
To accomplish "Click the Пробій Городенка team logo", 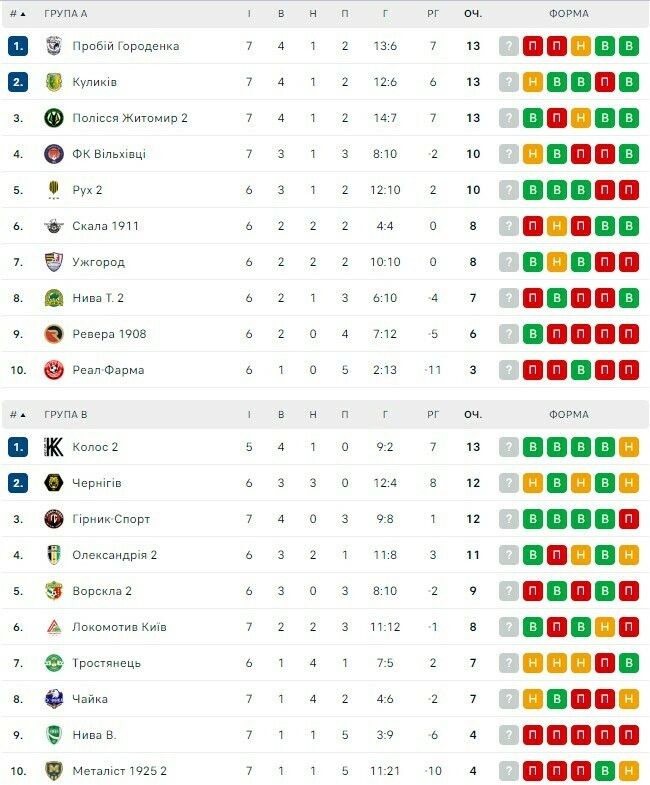I will [54, 46].
